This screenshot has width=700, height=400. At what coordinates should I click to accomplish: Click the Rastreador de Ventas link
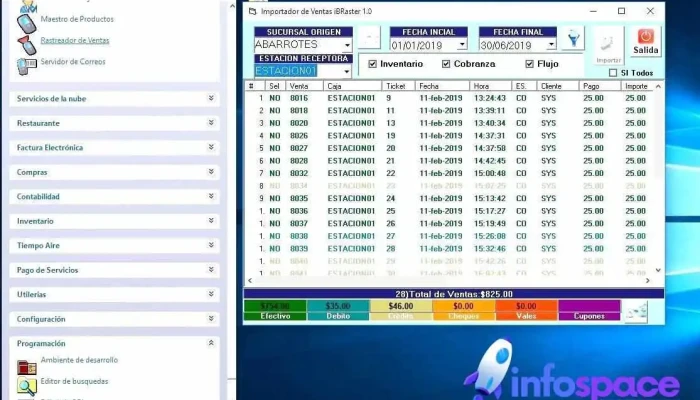pyautogui.click(x=75, y=41)
